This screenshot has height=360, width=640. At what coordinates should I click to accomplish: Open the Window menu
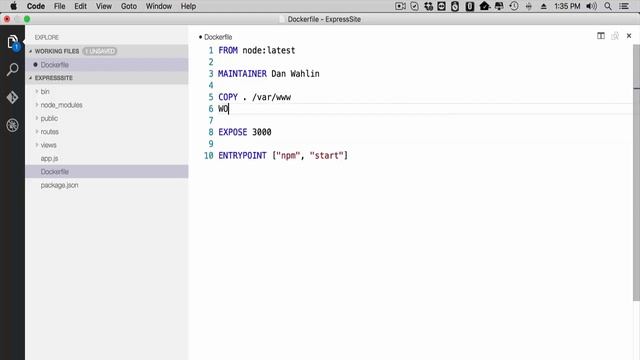coord(159,6)
